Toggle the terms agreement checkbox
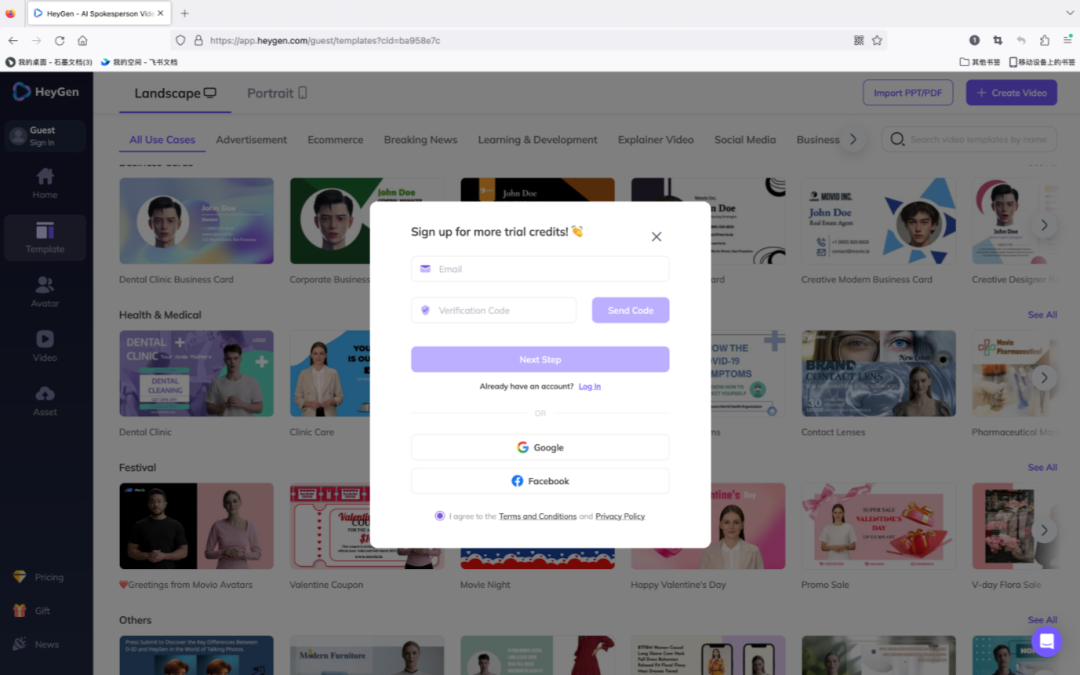1080x675 pixels. coord(439,516)
